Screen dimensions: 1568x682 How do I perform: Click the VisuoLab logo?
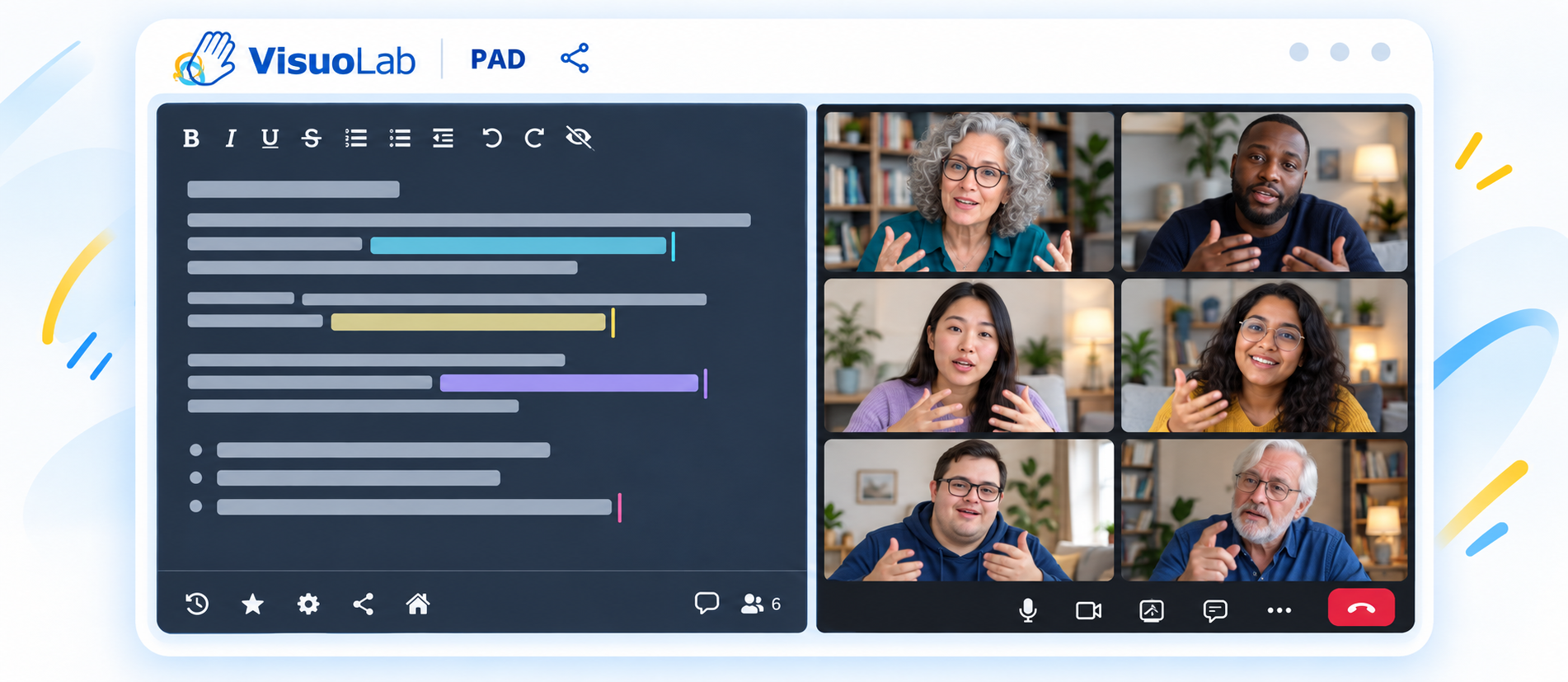coord(294,59)
